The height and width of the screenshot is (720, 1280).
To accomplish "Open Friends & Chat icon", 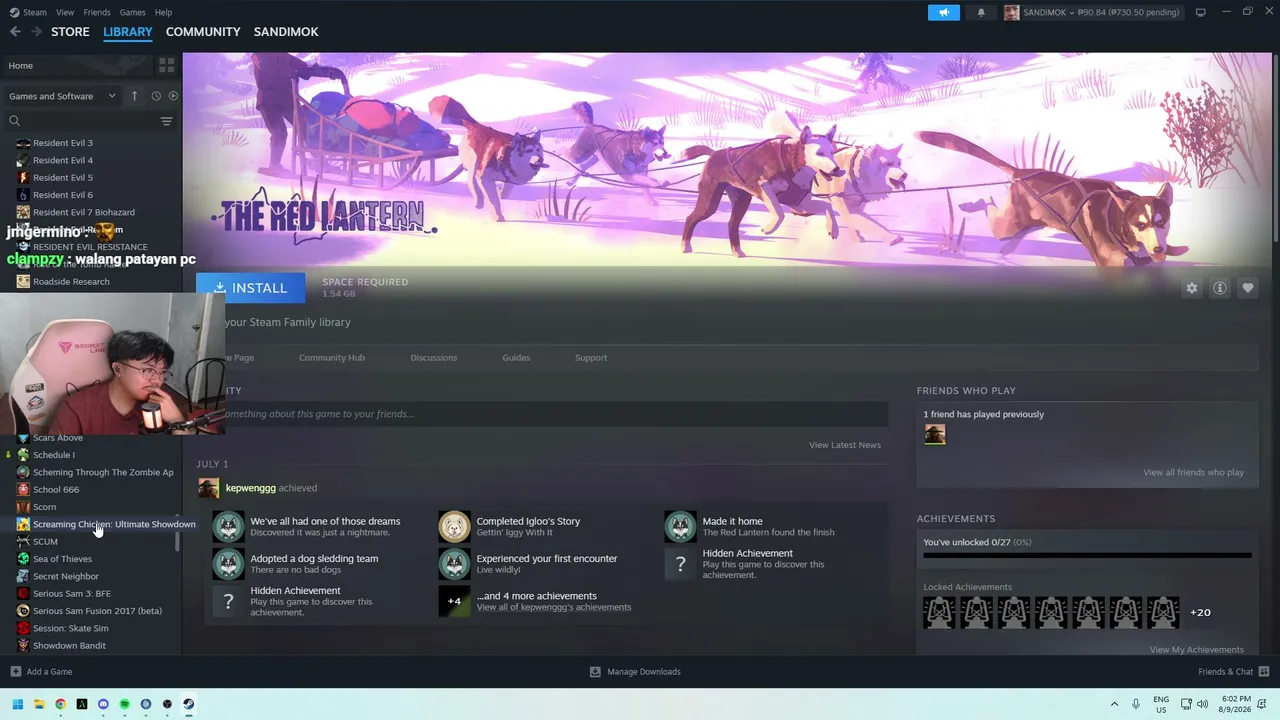I will coord(1264,672).
